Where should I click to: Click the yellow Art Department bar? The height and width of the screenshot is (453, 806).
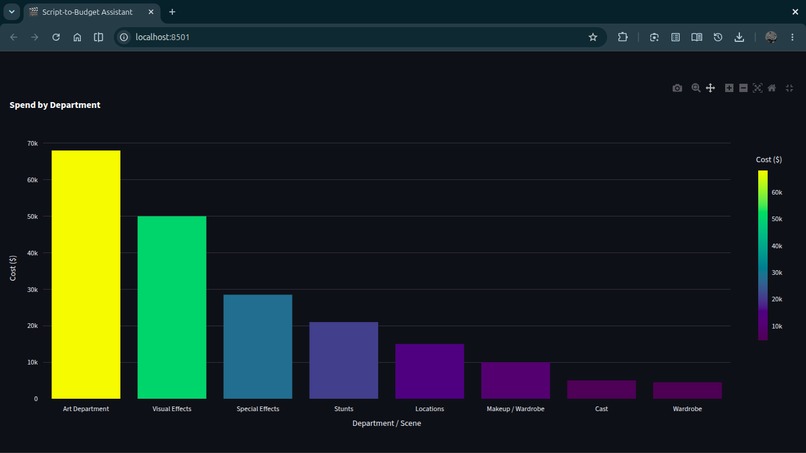[86, 274]
